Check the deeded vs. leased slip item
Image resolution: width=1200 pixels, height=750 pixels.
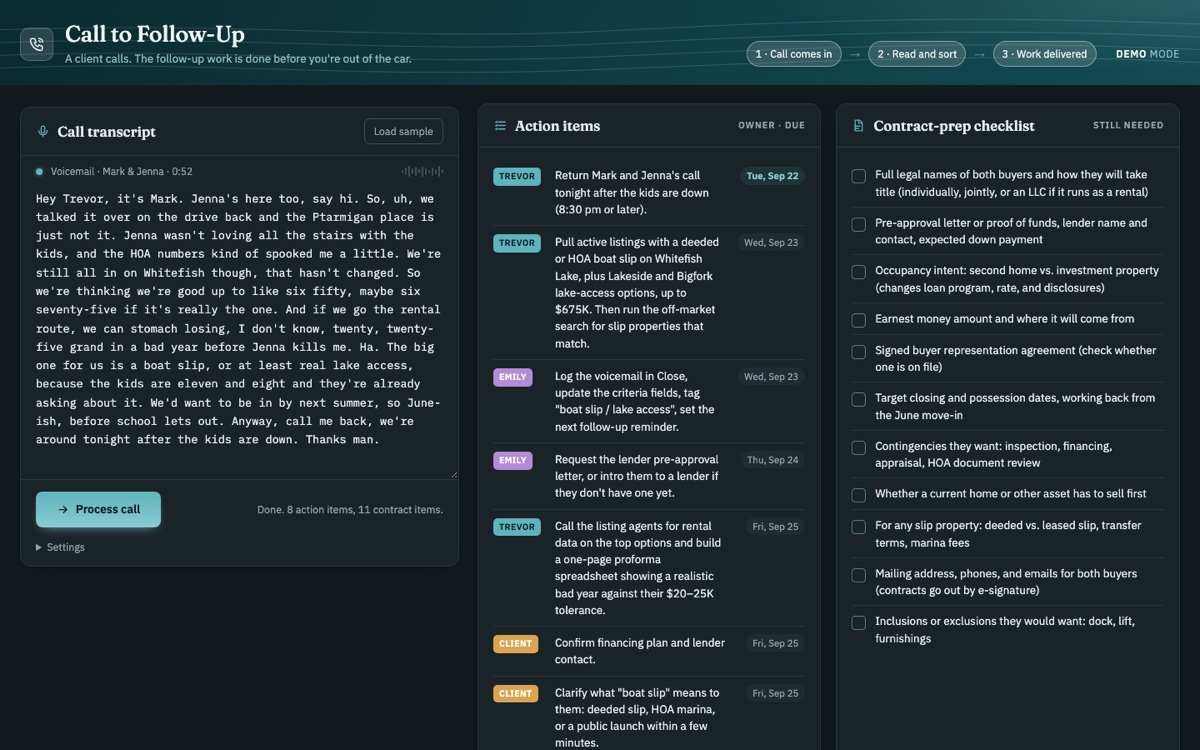pos(858,527)
